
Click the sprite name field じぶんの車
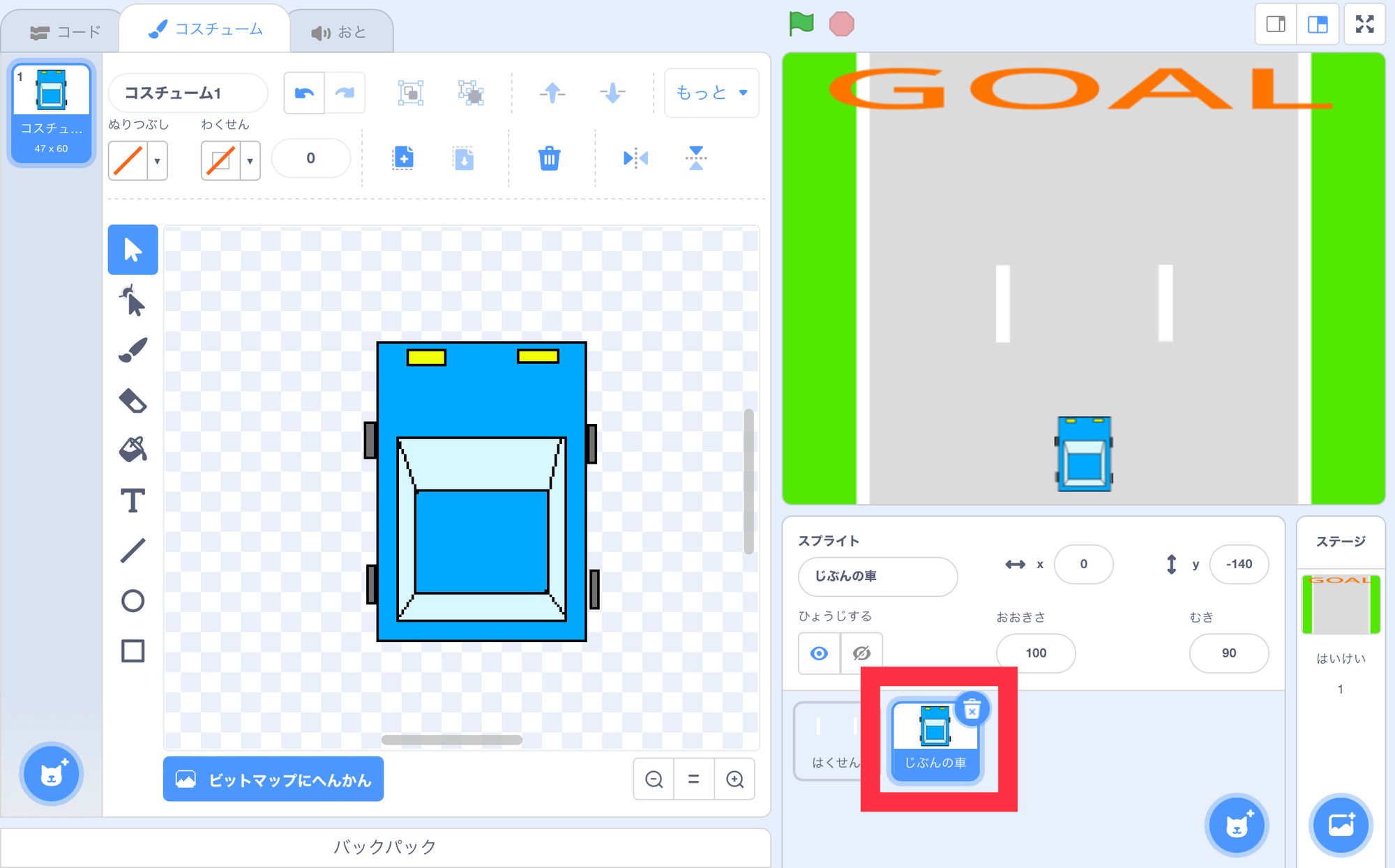coord(877,577)
